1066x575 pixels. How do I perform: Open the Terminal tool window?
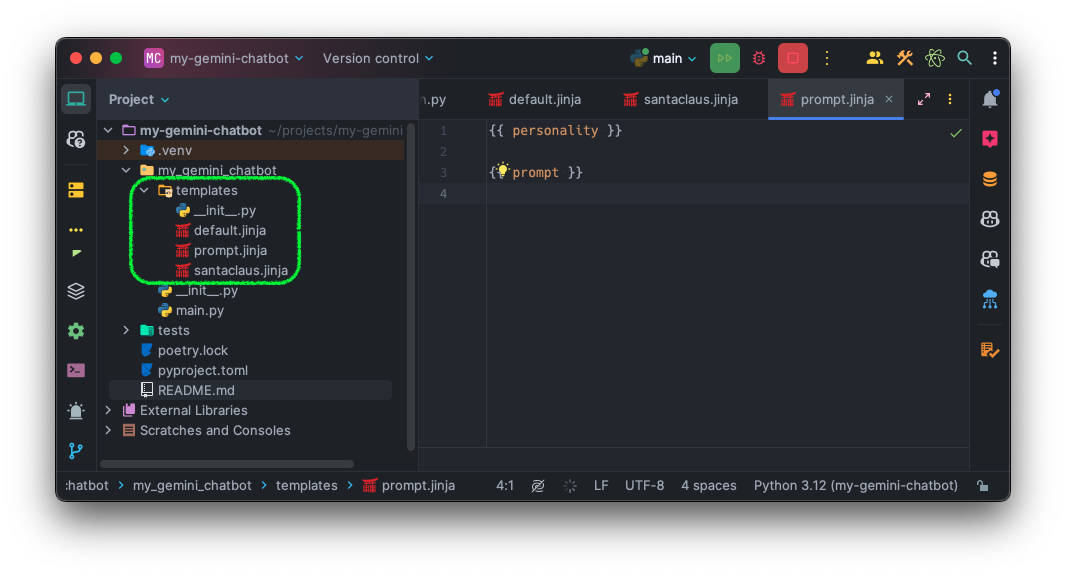click(76, 370)
